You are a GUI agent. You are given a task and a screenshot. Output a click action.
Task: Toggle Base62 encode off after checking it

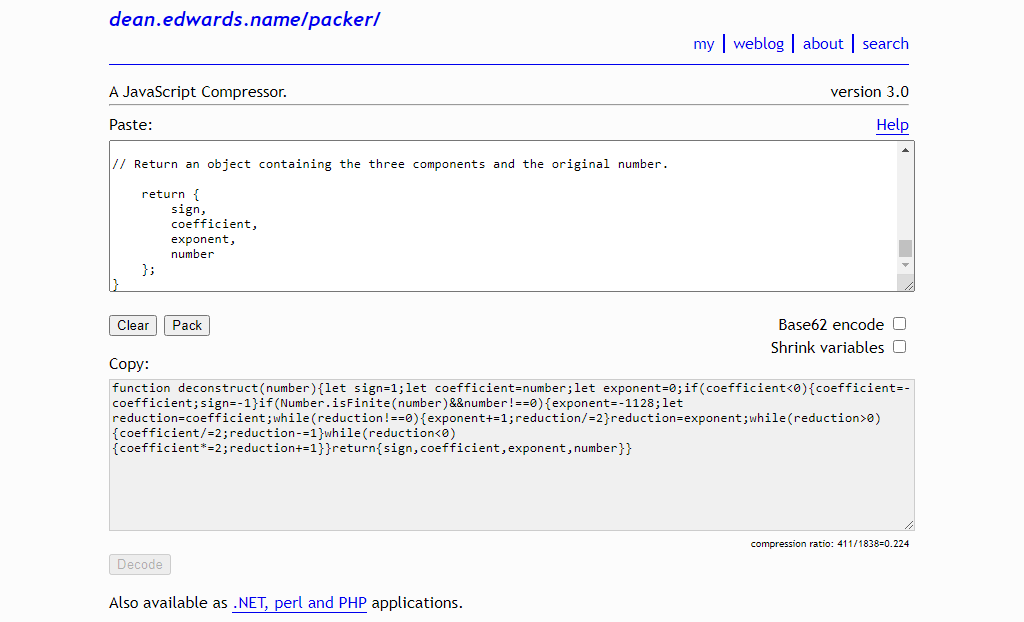coord(899,323)
